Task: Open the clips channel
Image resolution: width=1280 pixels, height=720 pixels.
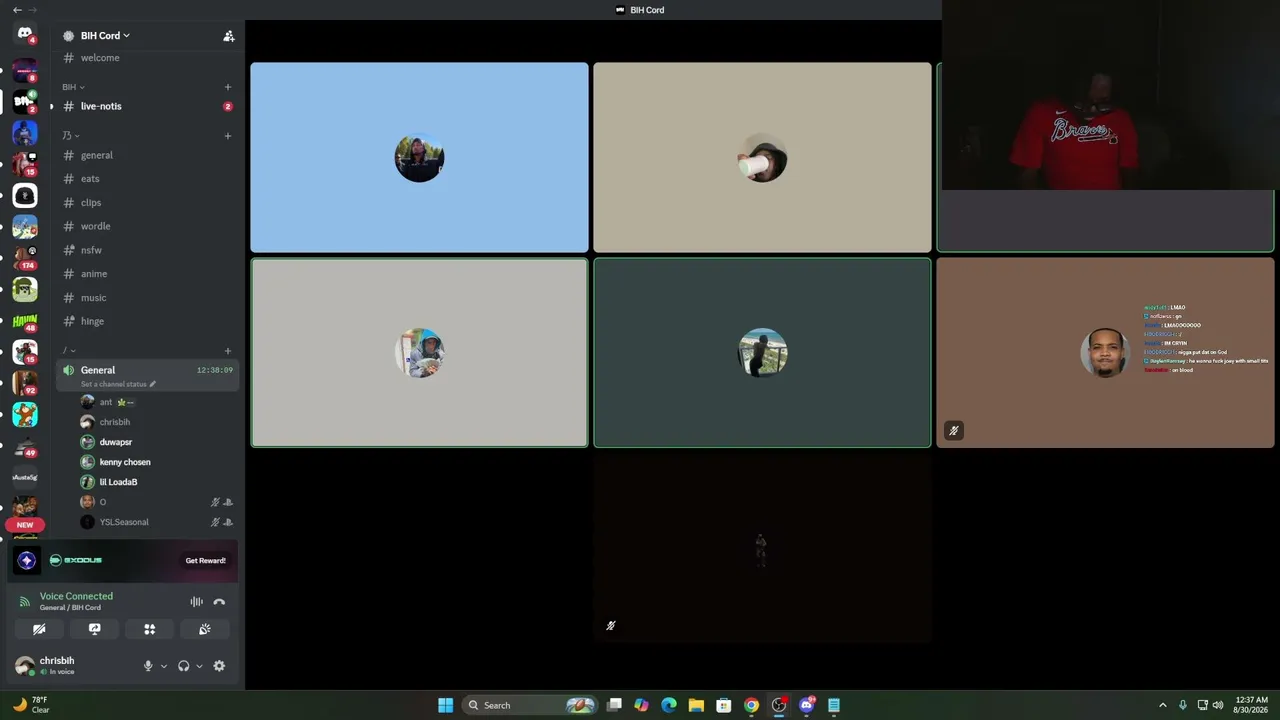Action: [147, 203]
